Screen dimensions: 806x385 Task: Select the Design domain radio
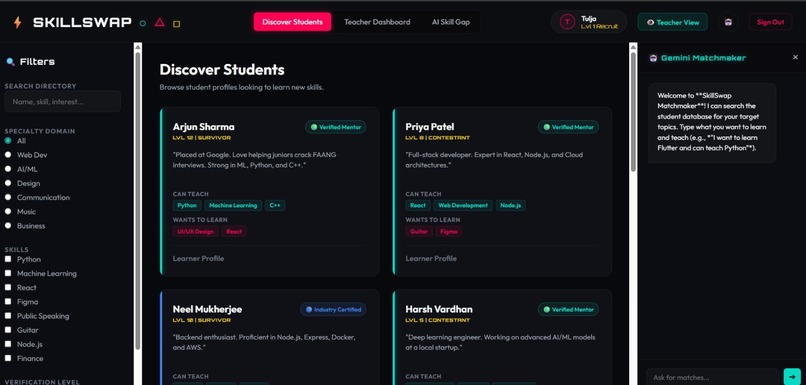[x=8, y=183]
